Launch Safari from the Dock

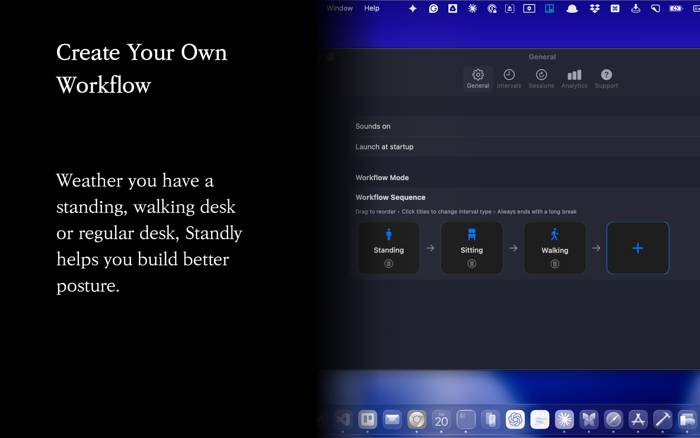613,420
